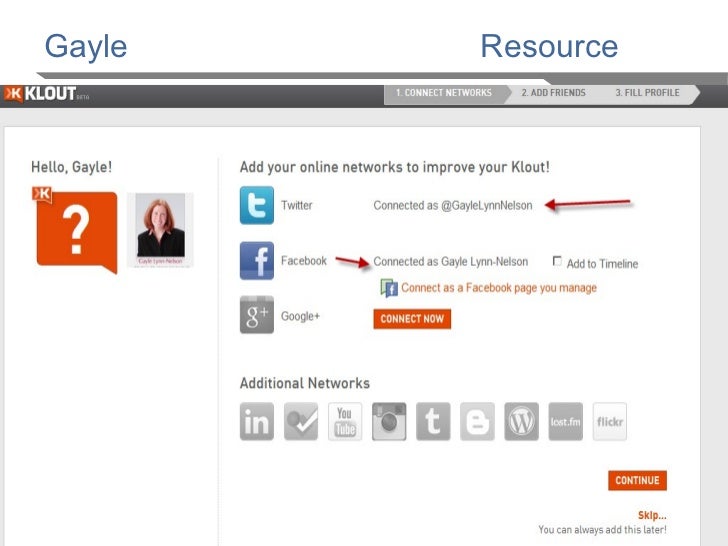
Task: Click the Connected as @GayleLynnNelson text
Action: click(453, 205)
